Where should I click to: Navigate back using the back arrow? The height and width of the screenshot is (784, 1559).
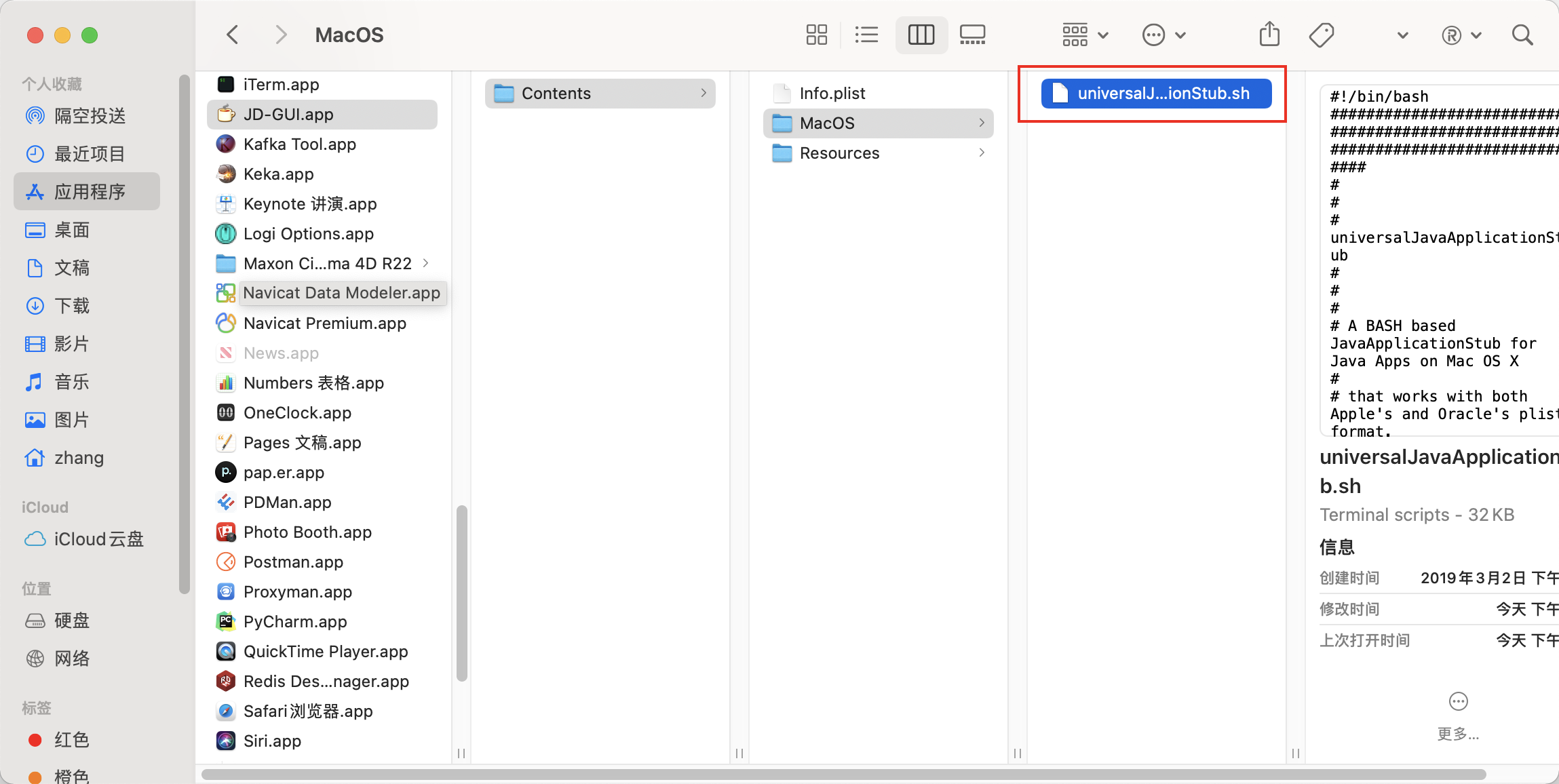pos(232,35)
